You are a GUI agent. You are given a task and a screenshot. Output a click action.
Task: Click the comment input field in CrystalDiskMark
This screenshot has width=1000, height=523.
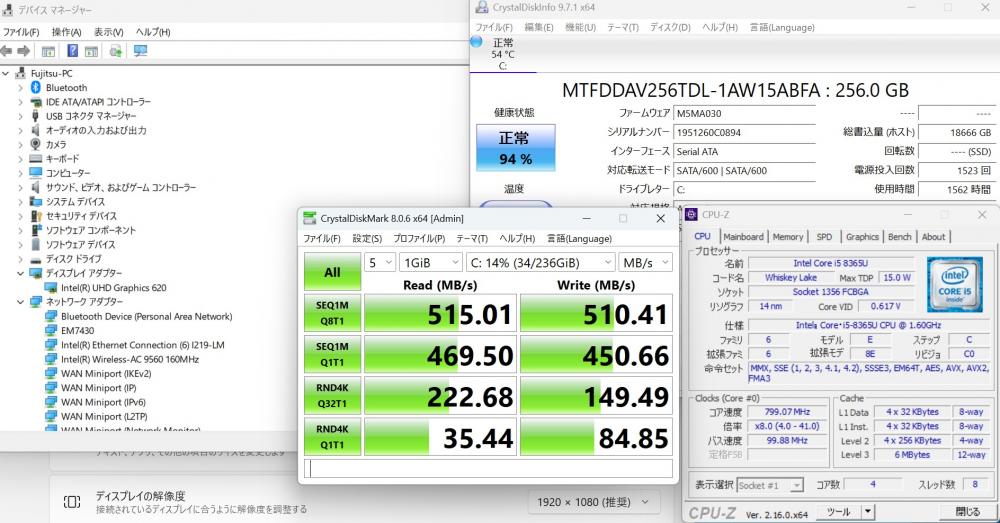[488, 468]
